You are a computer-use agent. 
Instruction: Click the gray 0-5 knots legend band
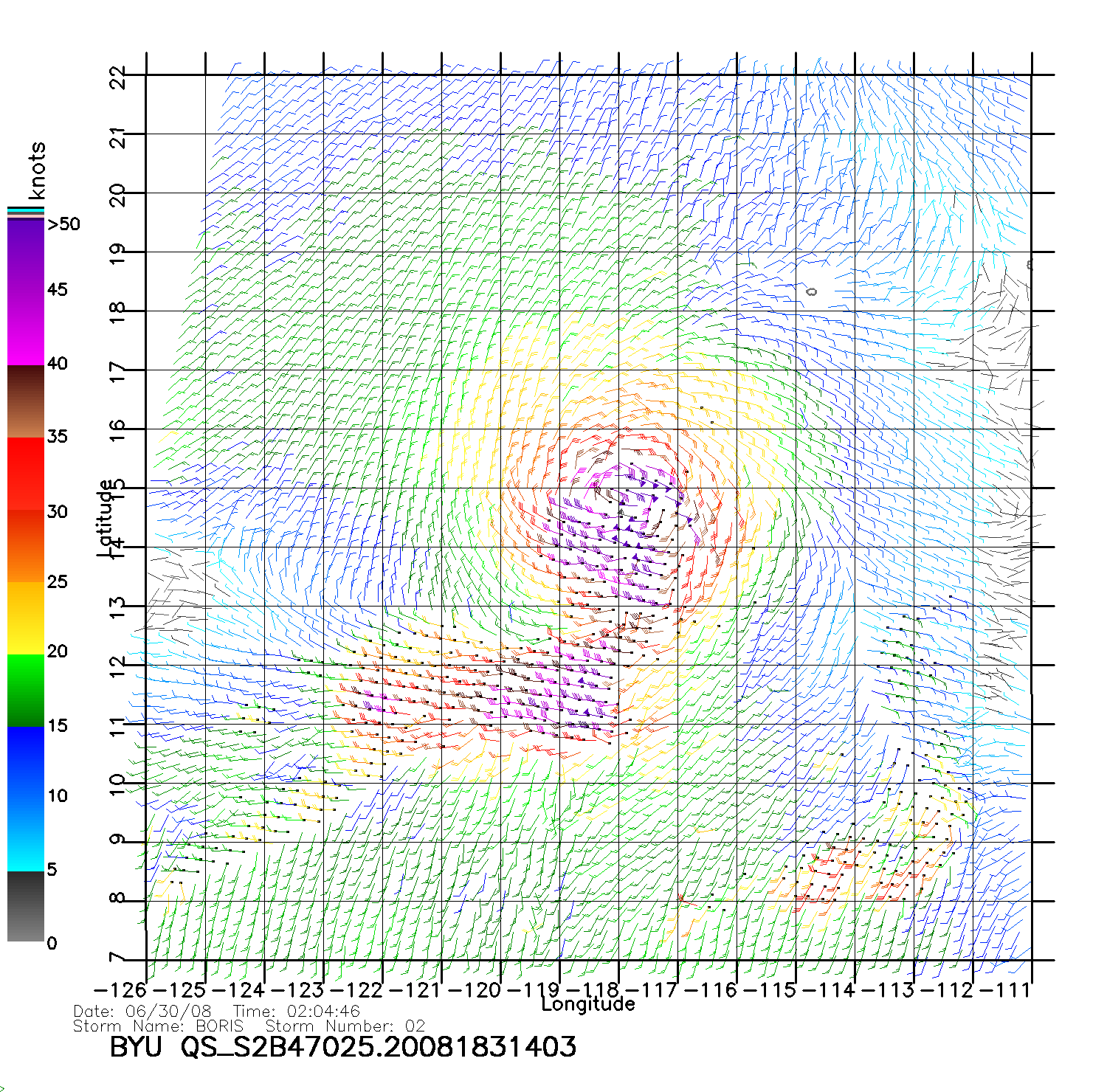tap(25, 906)
